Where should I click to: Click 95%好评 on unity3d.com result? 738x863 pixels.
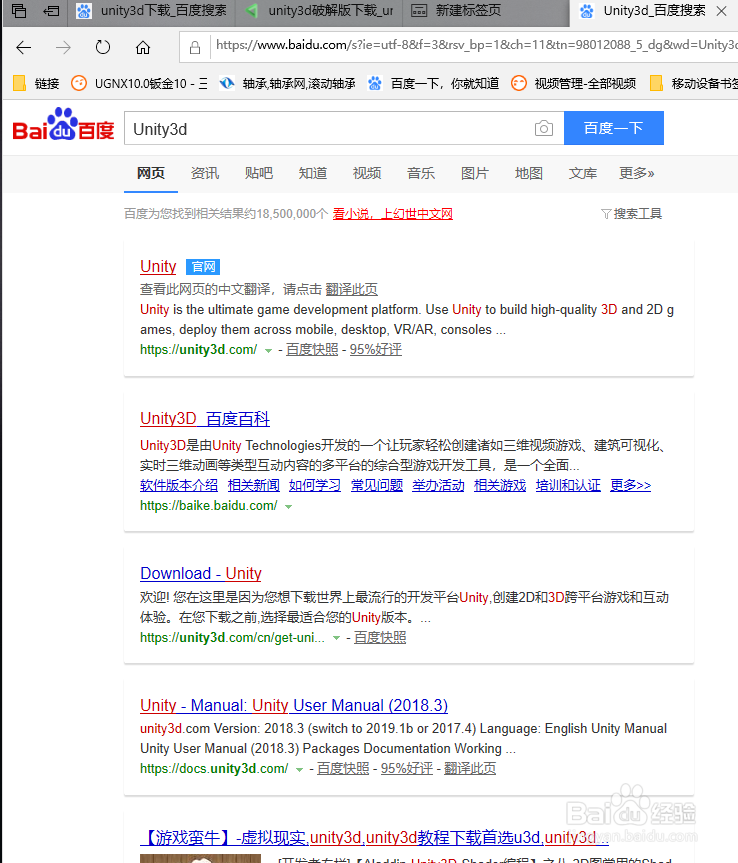point(375,349)
